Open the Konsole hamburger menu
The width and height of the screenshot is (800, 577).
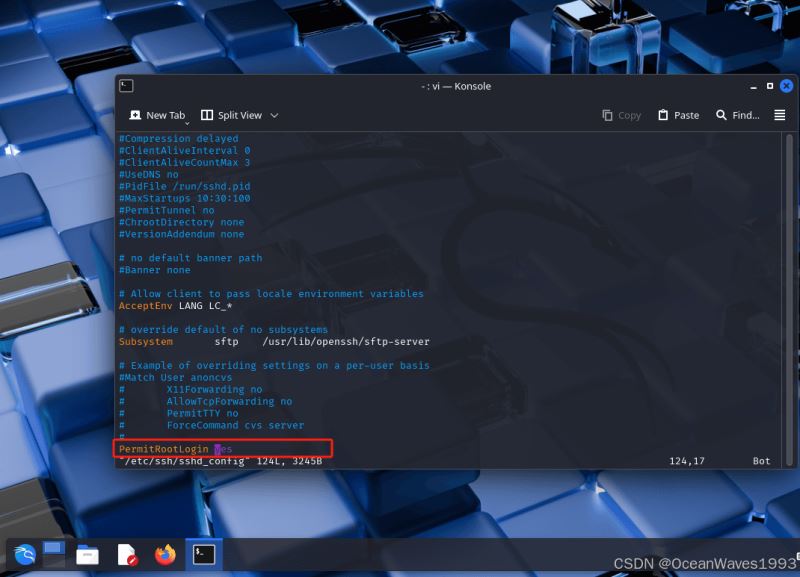[779, 115]
